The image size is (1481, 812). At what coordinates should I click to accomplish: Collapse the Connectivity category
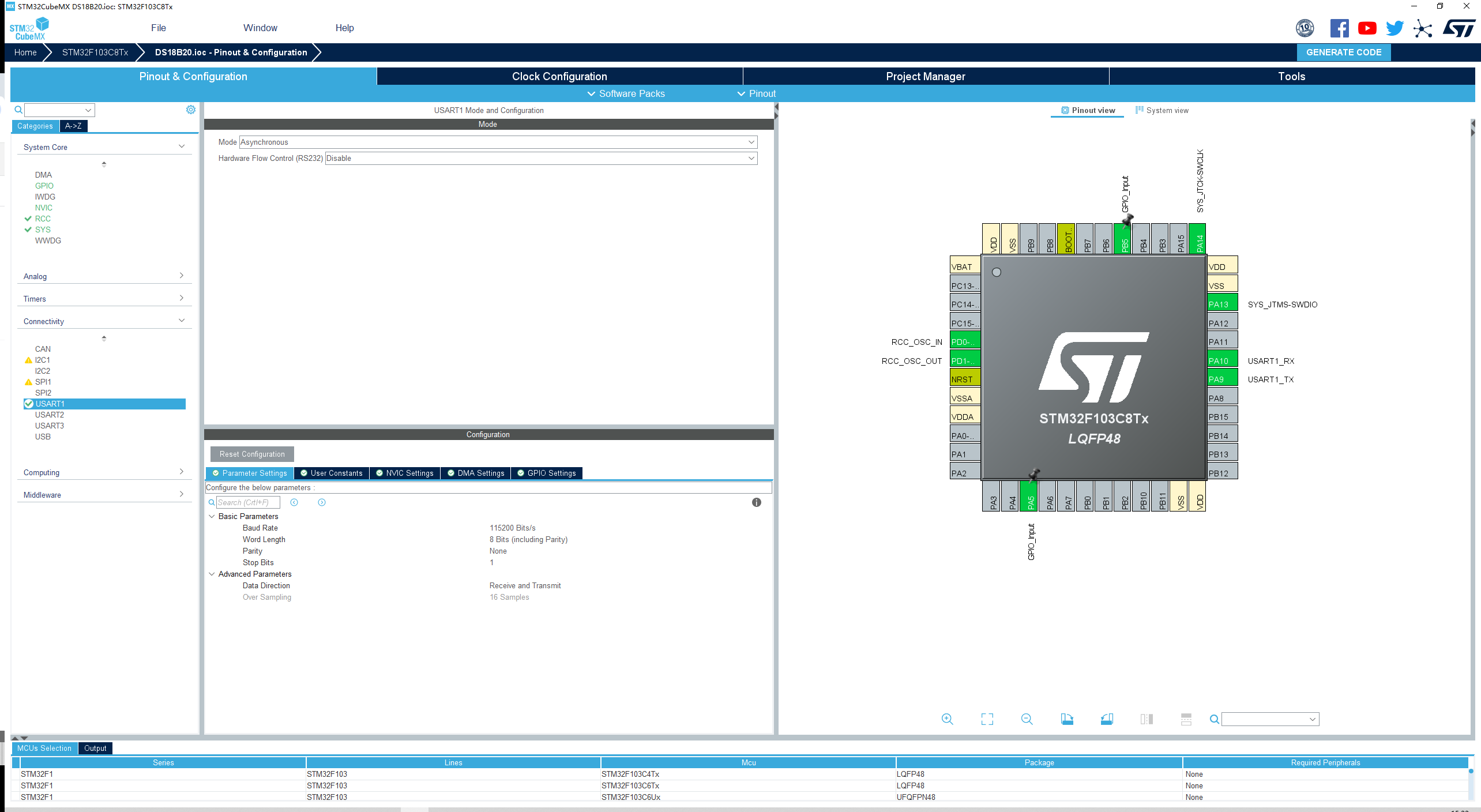tap(182, 321)
